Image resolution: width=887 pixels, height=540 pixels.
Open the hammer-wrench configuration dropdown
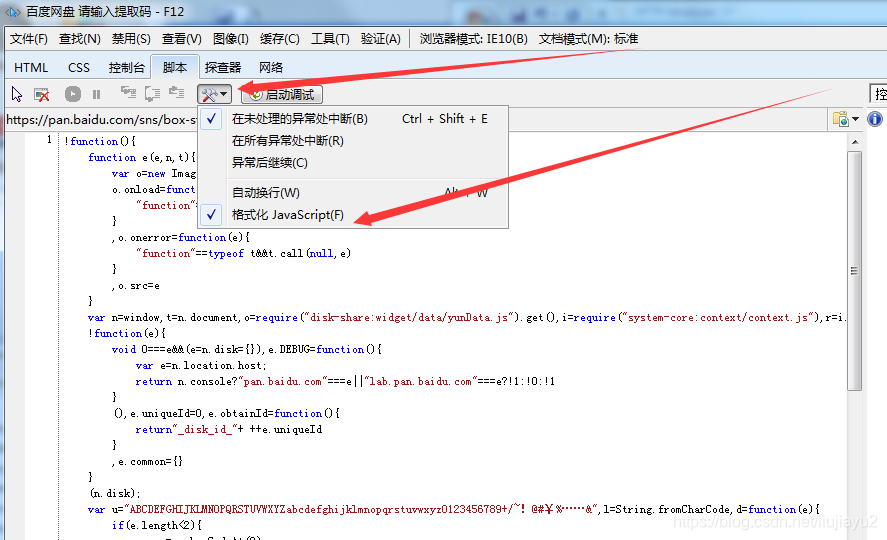pyautogui.click(x=214, y=94)
